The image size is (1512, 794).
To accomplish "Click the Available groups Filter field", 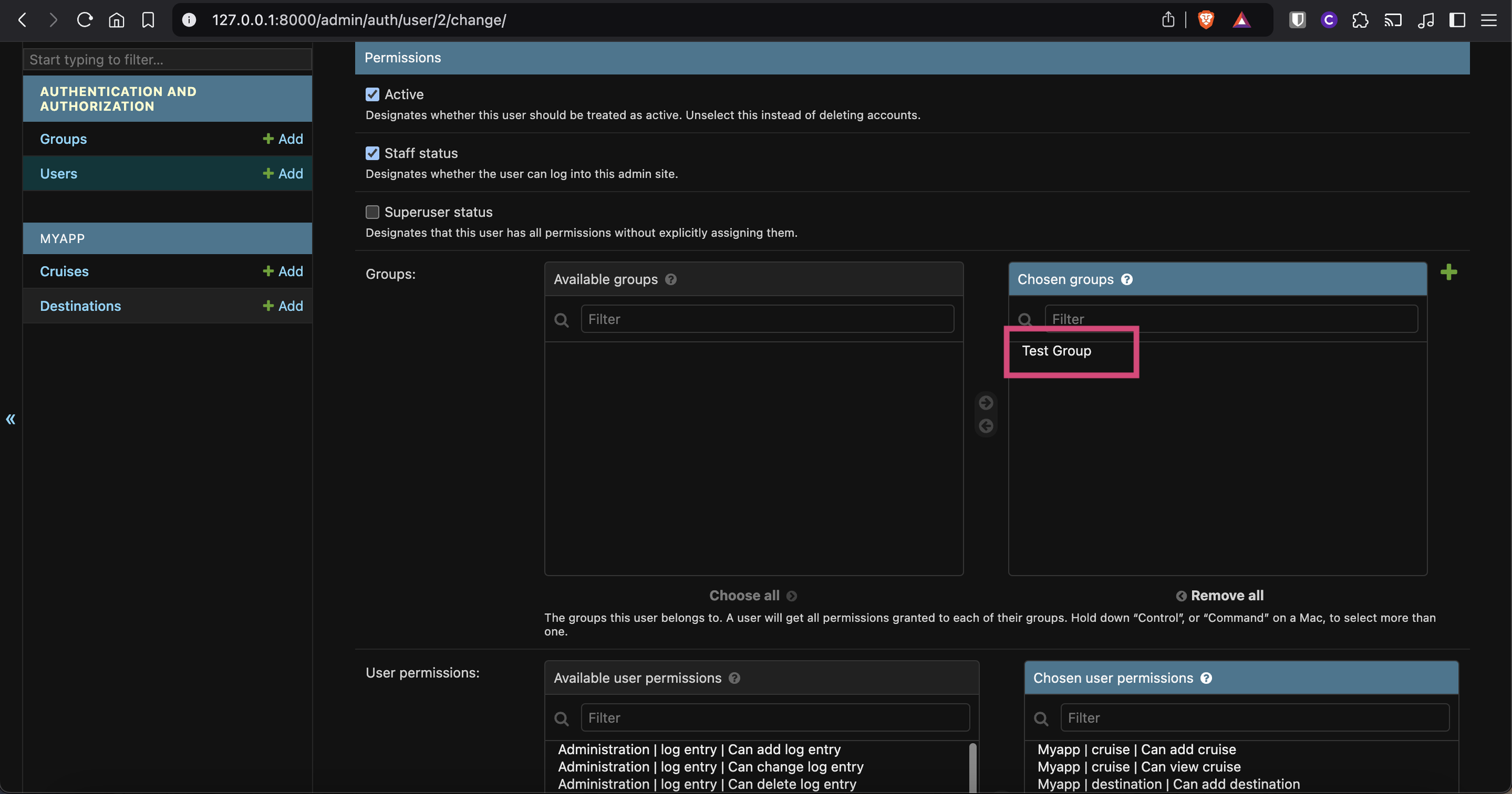I will tap(767, 319).
